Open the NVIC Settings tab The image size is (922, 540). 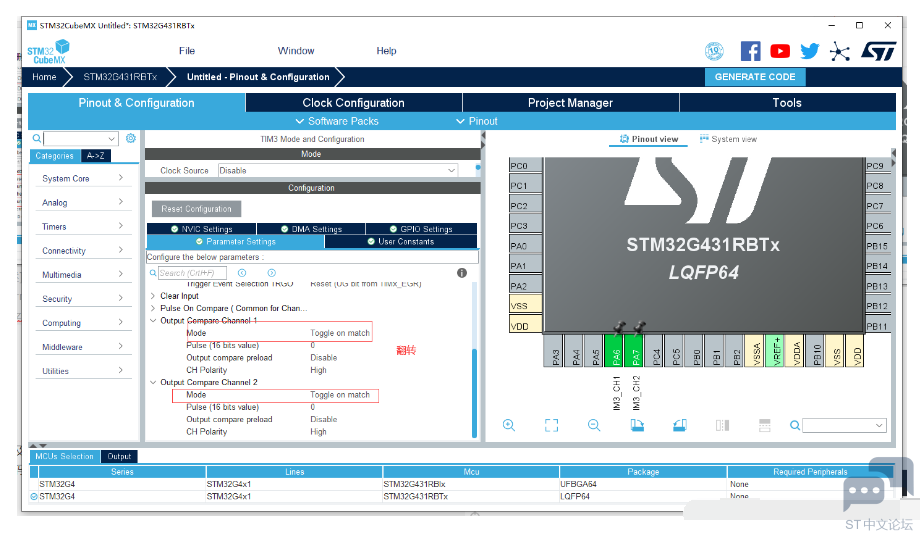(x=201, y=229)
